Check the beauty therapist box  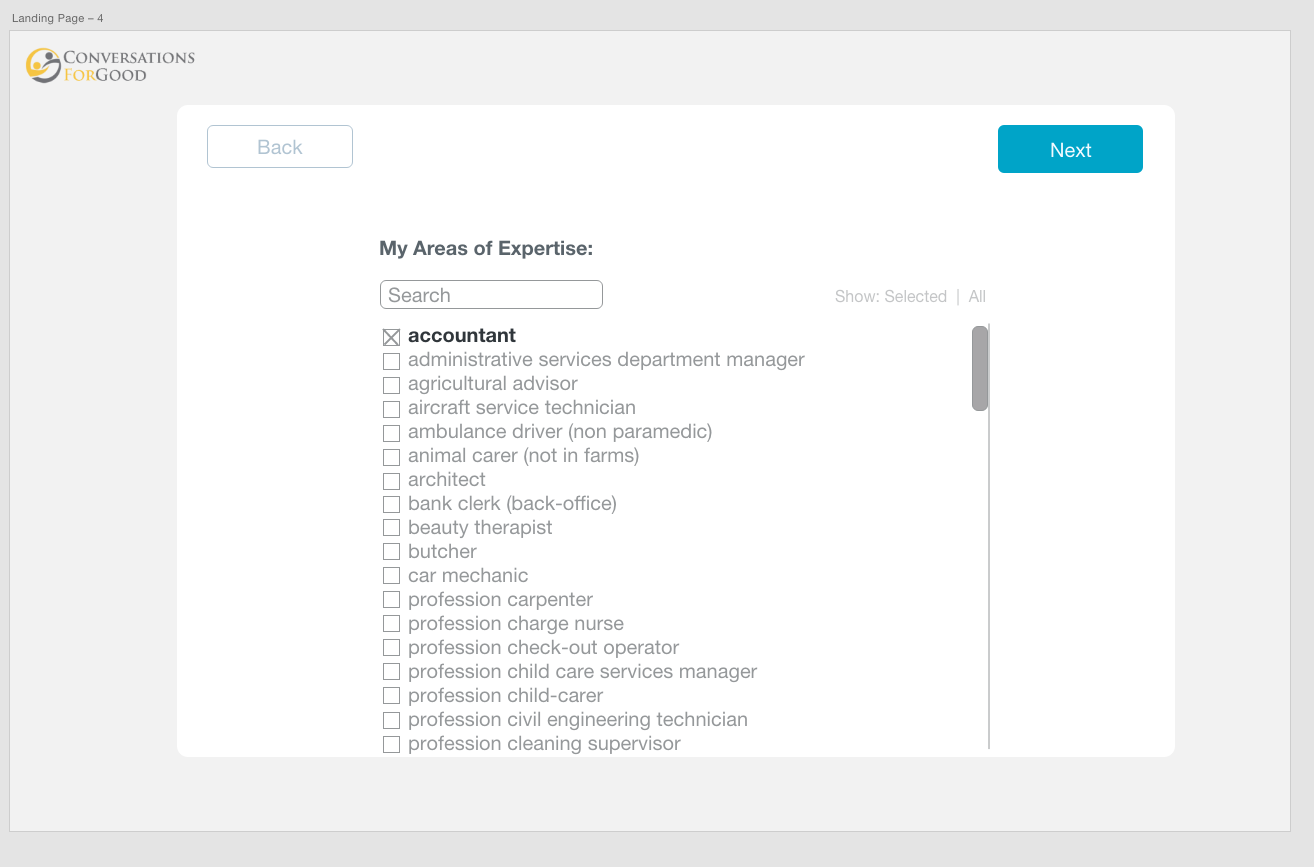[x=392, y=529]
